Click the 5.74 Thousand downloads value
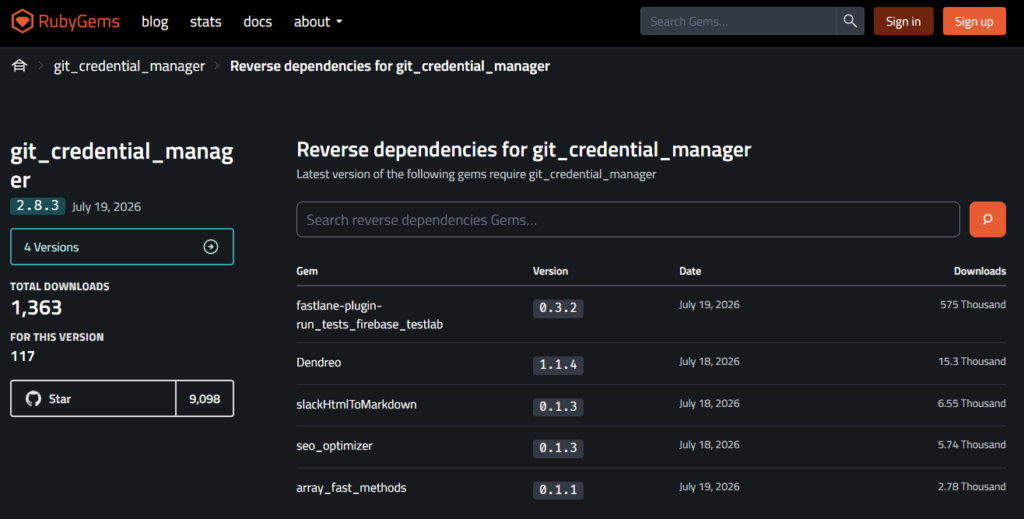1024x519 pixels. pyautogui.click(x=972, y=445)
